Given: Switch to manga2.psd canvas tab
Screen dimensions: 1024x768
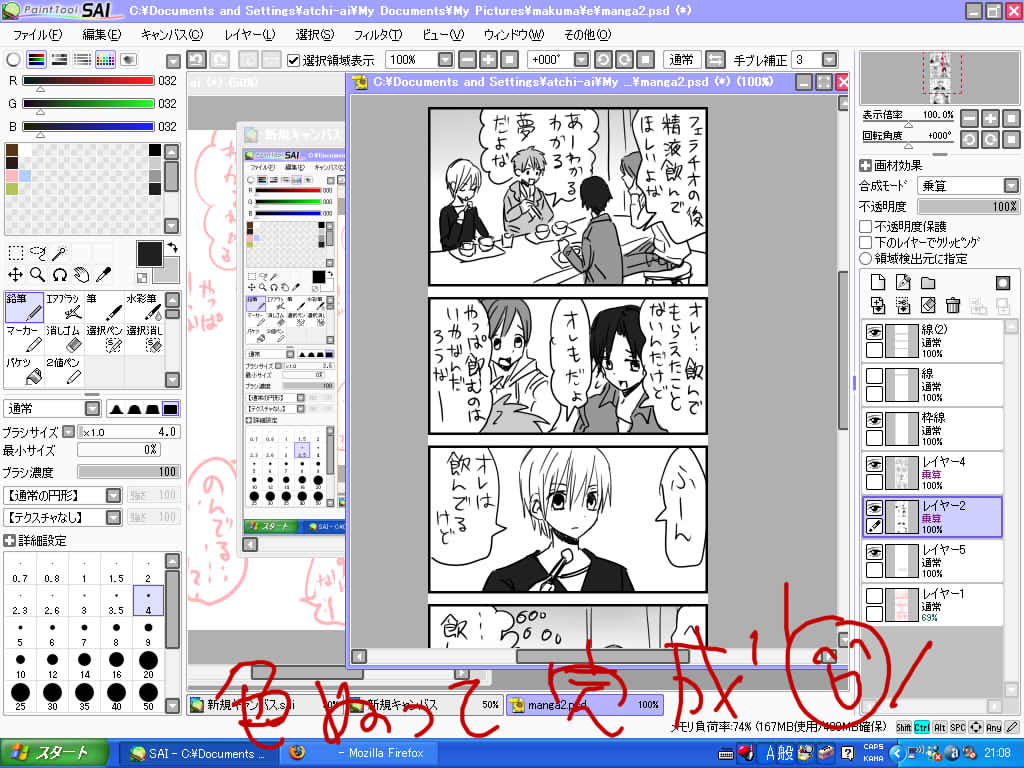Looking at the screenshot, I should point(585,705).
